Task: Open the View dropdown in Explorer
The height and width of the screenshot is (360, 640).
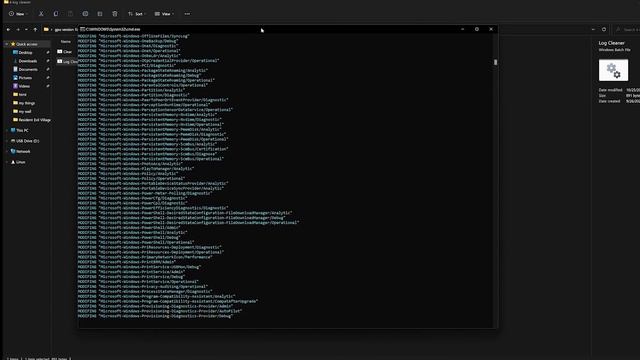Action: click(x=164, y=14)
